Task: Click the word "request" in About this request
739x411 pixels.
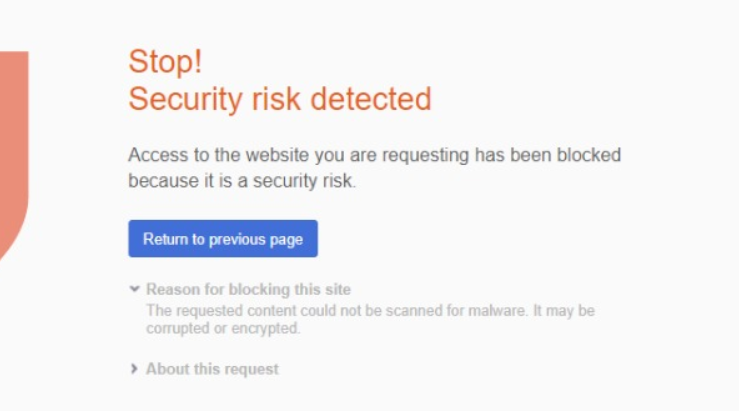Action: 254,369
